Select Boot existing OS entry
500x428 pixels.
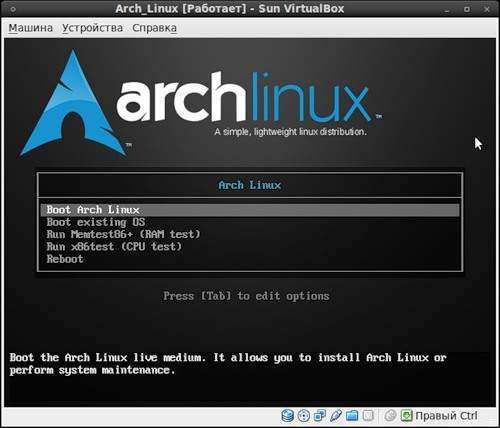pos(250,222)
